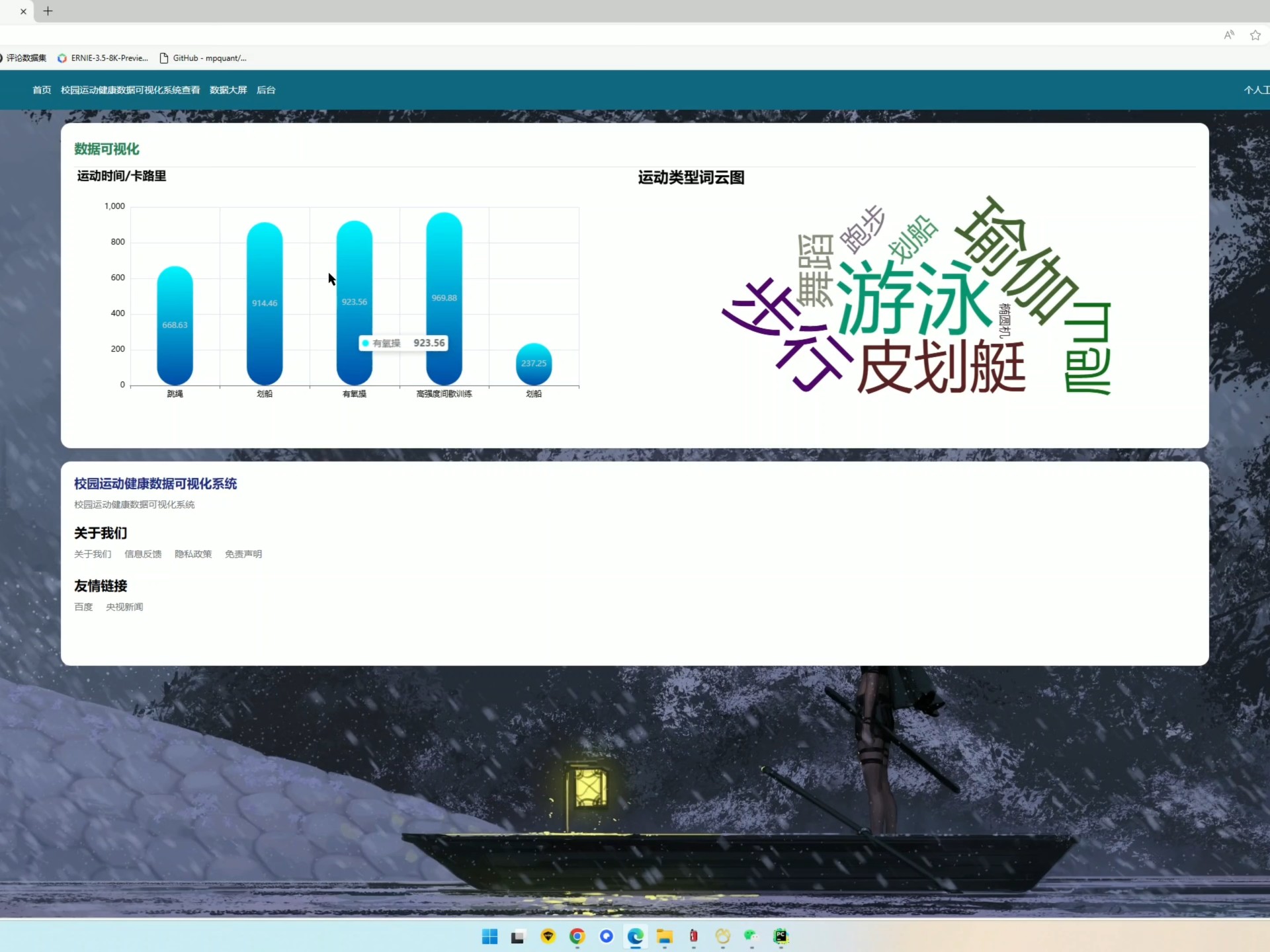Close the current browser tab
1270x952 pixels.
[x=23, y=11]
